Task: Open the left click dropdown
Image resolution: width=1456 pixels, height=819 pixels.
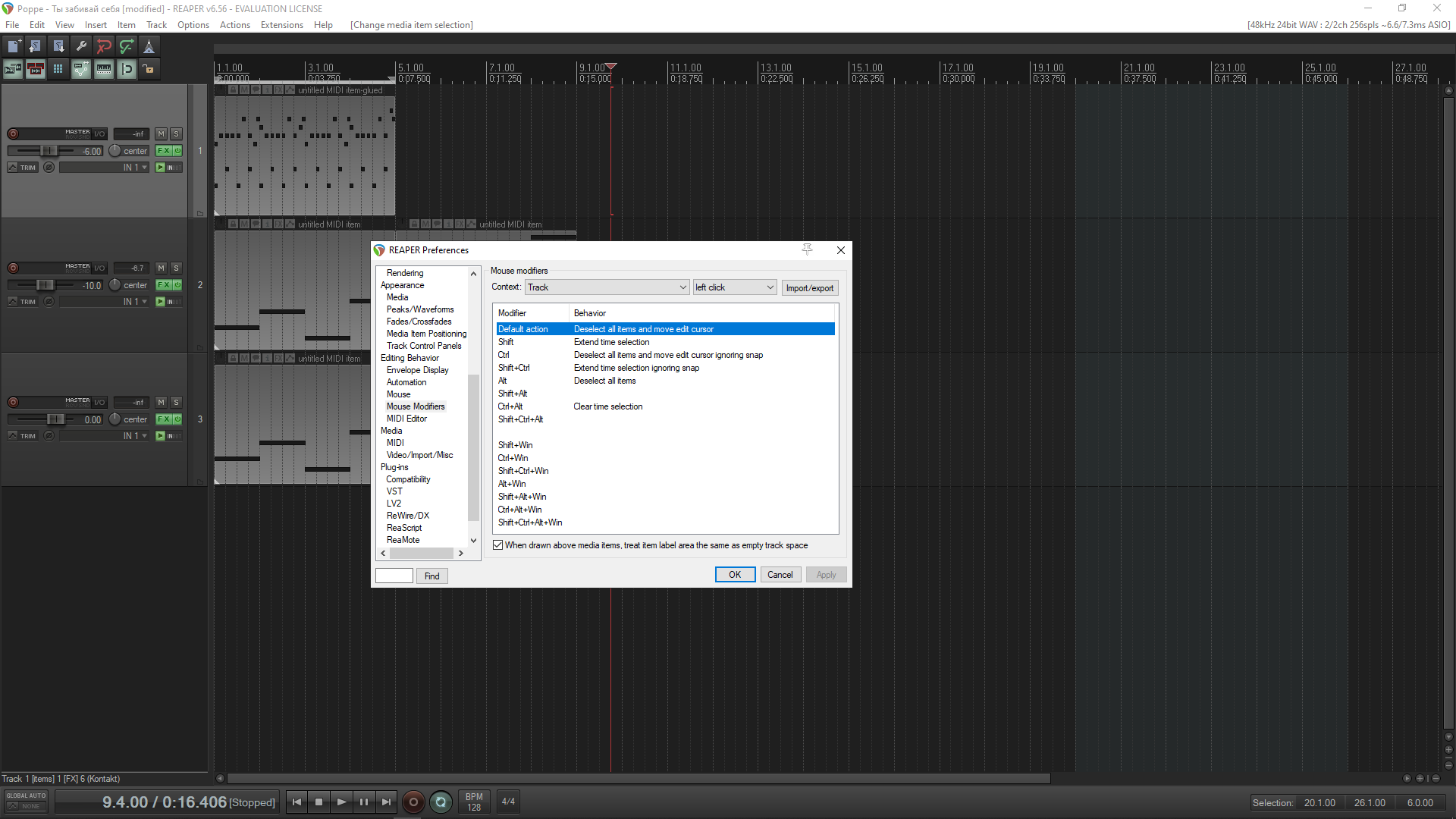Action: 734,287
